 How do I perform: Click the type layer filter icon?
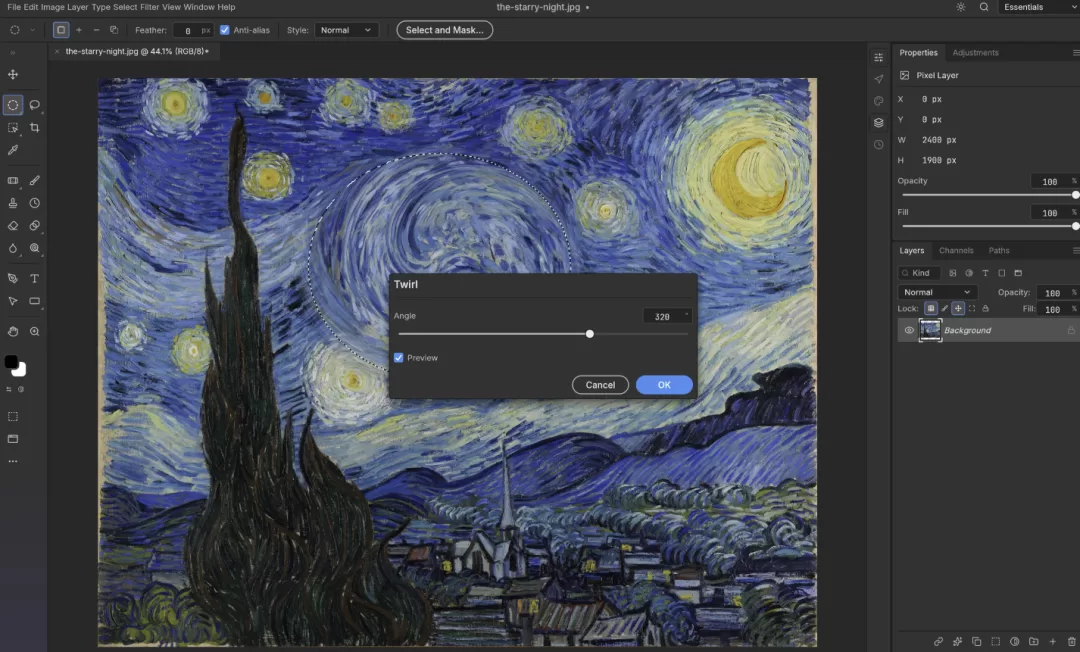(x=985, y=273)
